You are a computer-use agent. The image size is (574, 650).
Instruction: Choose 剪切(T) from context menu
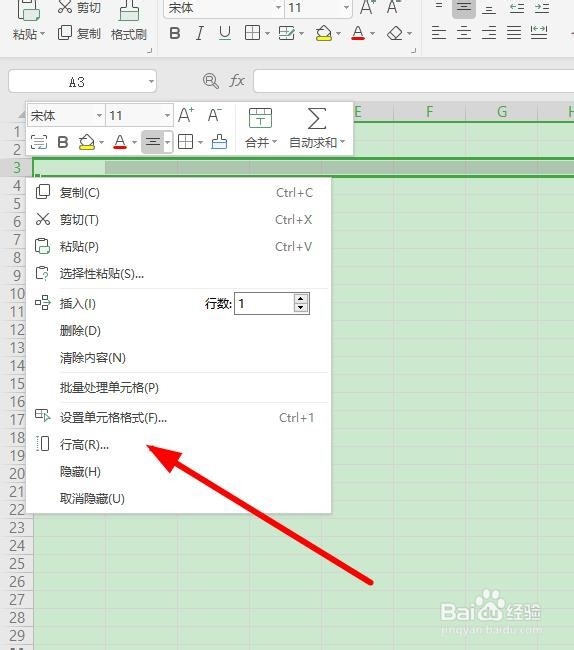click(x=178, y=219)
